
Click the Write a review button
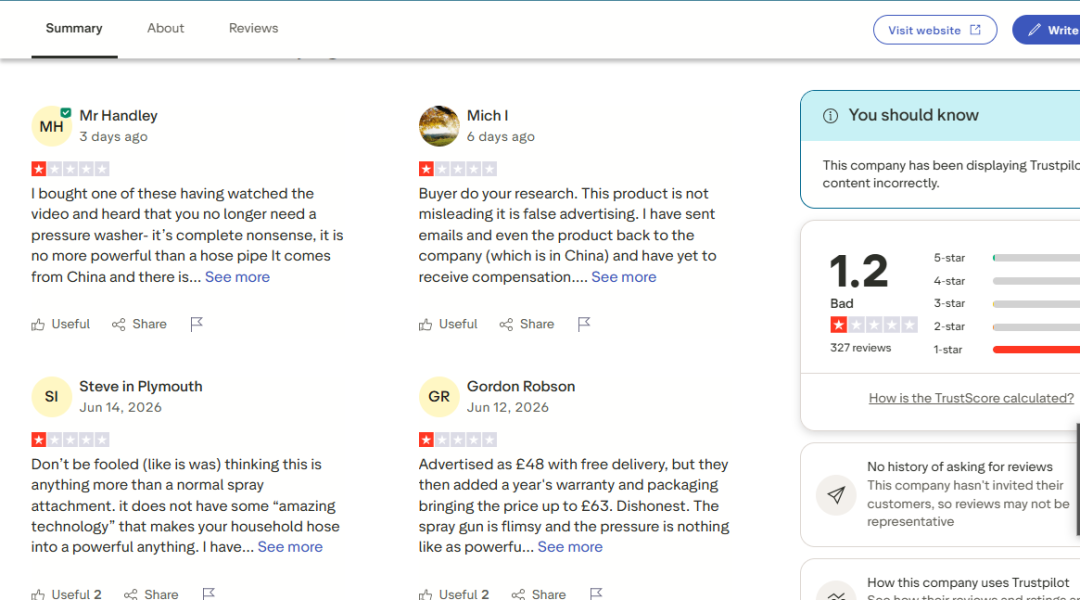click(x=1046, y=30)
